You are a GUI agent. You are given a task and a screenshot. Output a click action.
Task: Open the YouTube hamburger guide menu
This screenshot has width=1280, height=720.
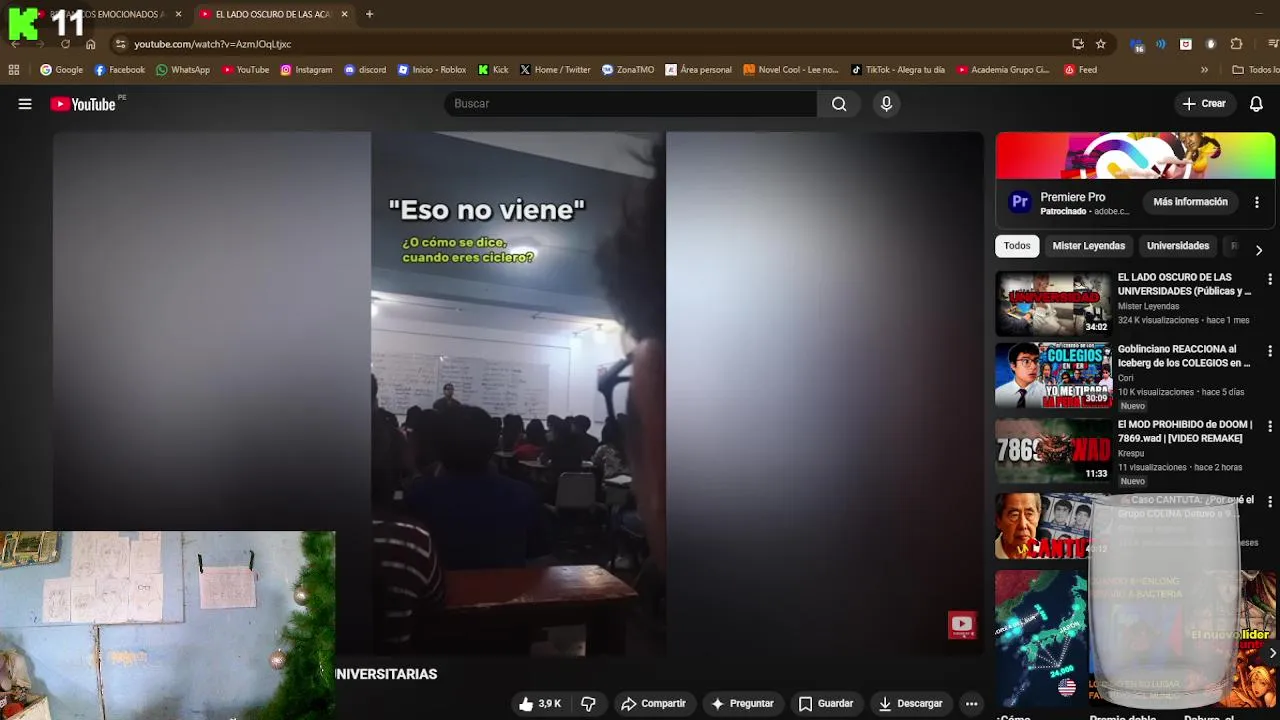coord(25,104)
